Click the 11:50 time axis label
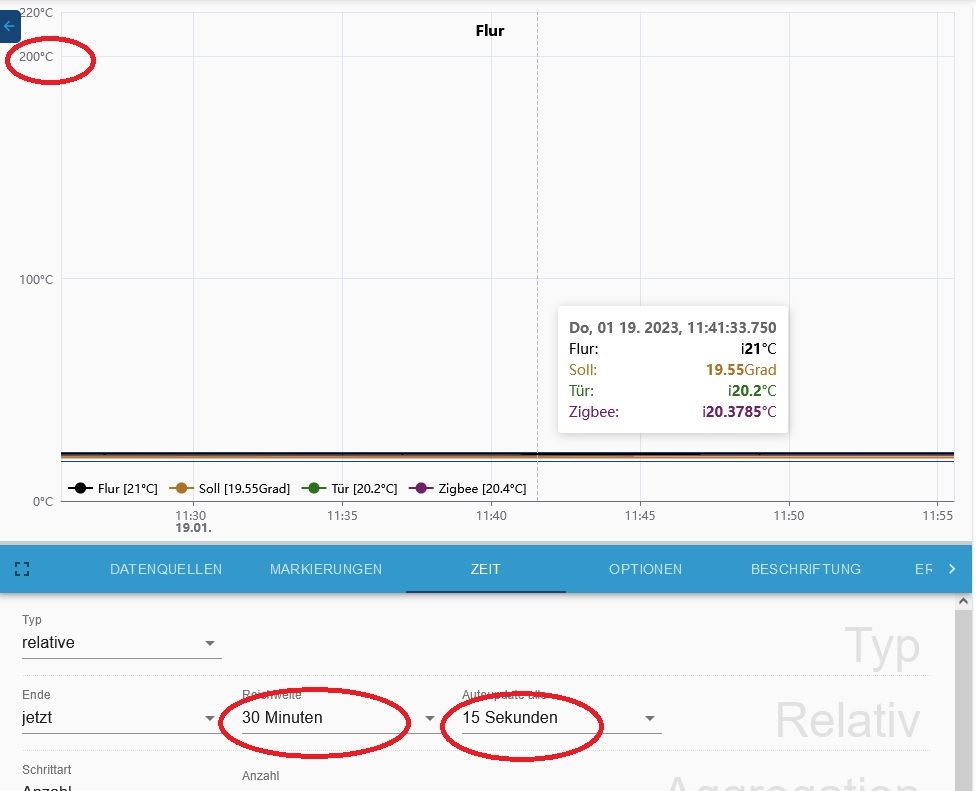The width and height of the screenshot is (976, 791). 789,515
